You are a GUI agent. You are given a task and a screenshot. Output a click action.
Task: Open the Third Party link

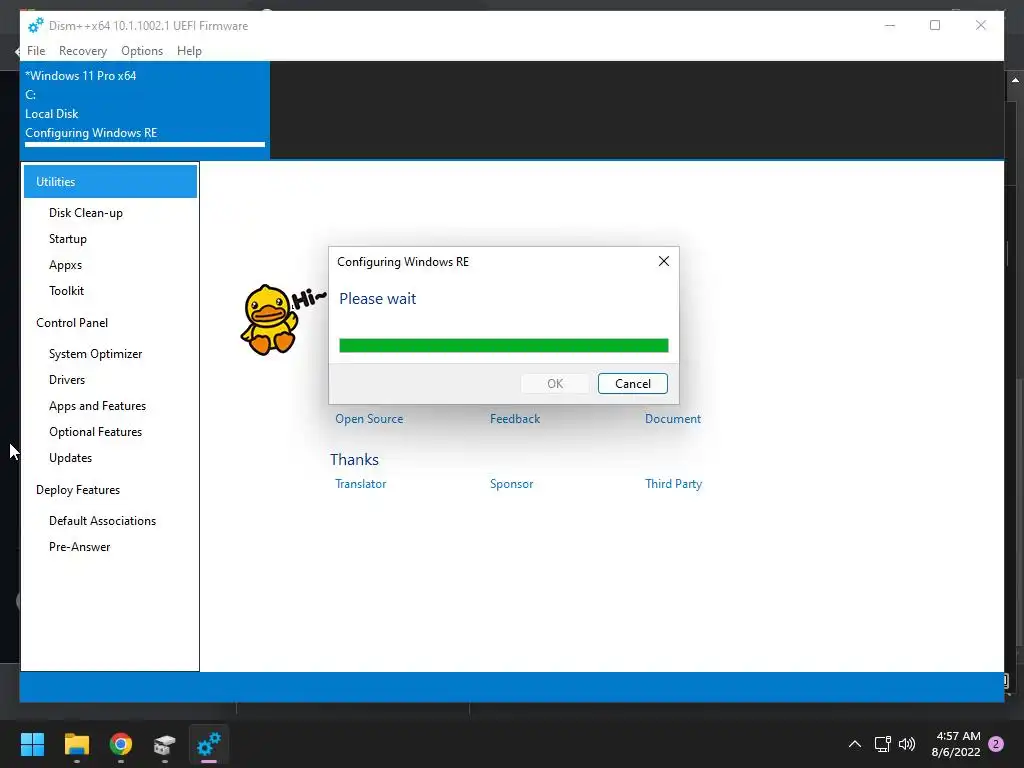[x=673, y=484]
